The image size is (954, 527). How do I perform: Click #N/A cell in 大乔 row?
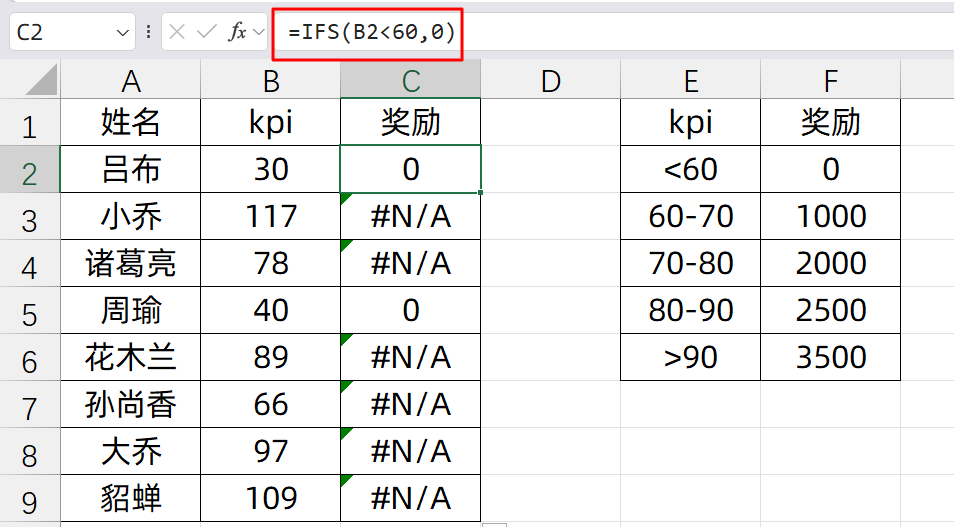point(411,451)
